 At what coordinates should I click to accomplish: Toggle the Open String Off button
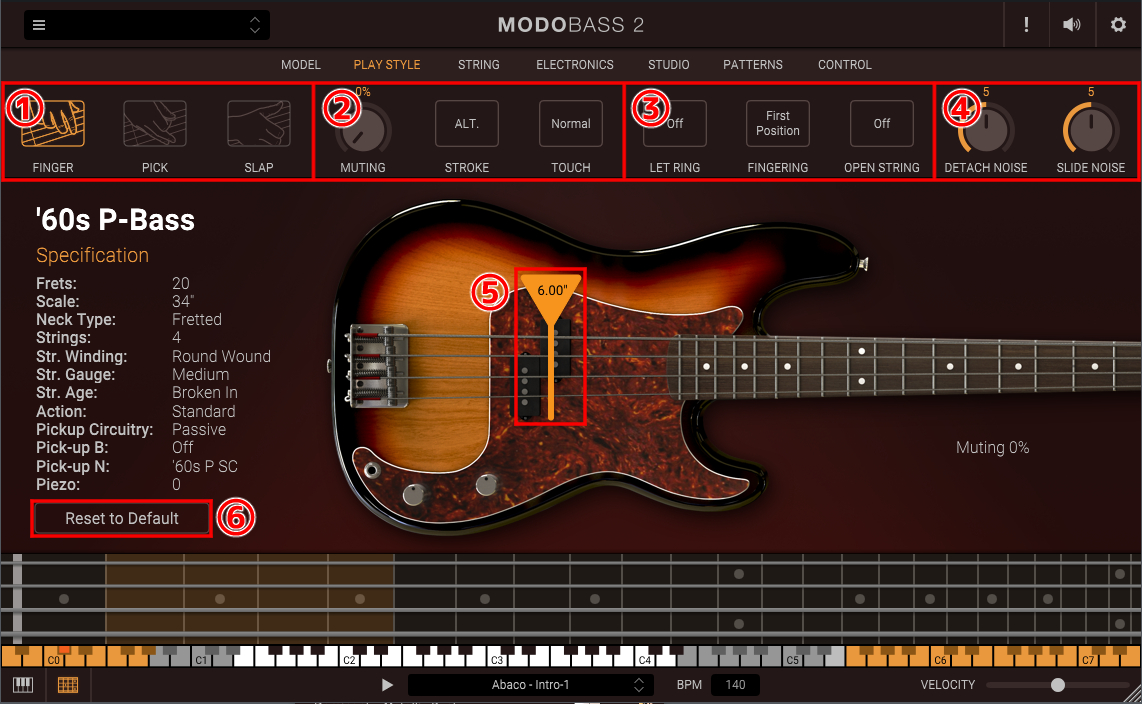pos(882,124)
